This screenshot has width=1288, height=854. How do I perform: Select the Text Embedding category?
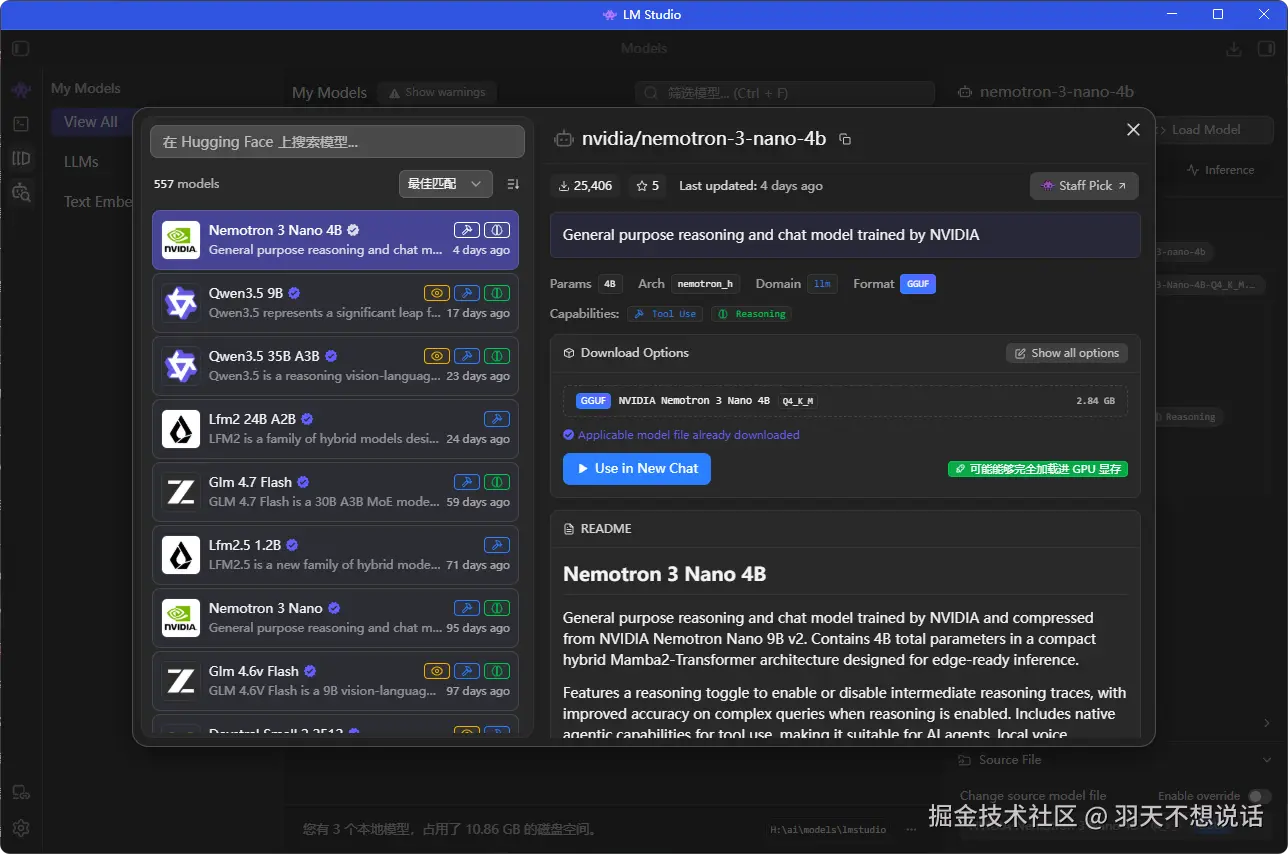[97, 202]
